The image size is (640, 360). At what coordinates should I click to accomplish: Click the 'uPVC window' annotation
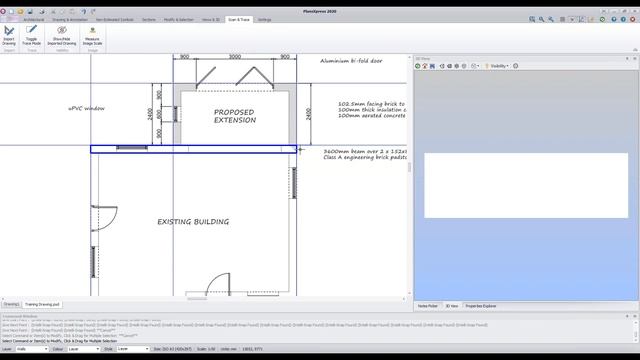coord(86,108)
